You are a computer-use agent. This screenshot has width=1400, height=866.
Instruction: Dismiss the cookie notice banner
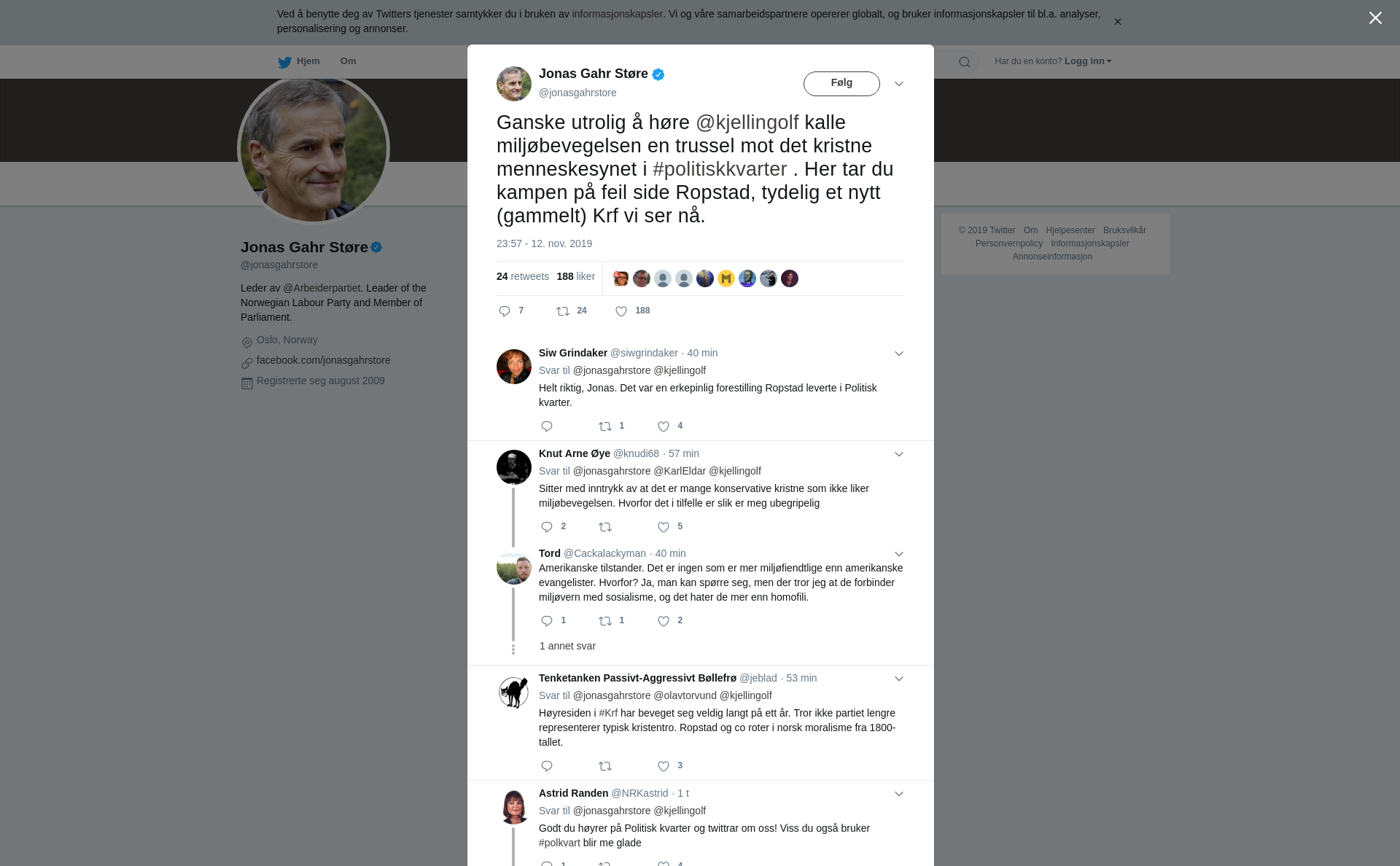(x=1117, y=22)
